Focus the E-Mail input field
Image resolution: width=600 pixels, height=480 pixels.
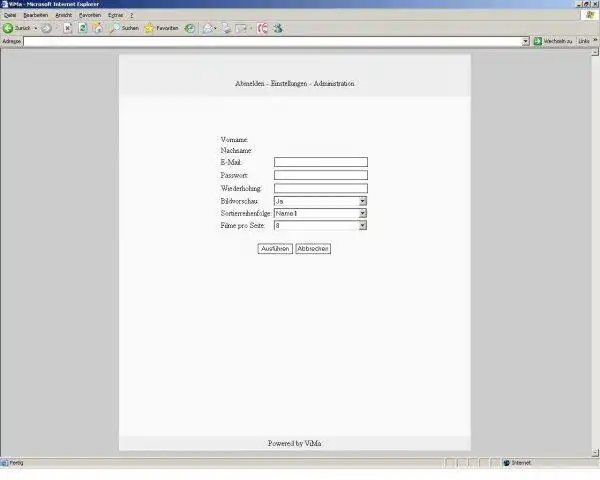(321, 162)
